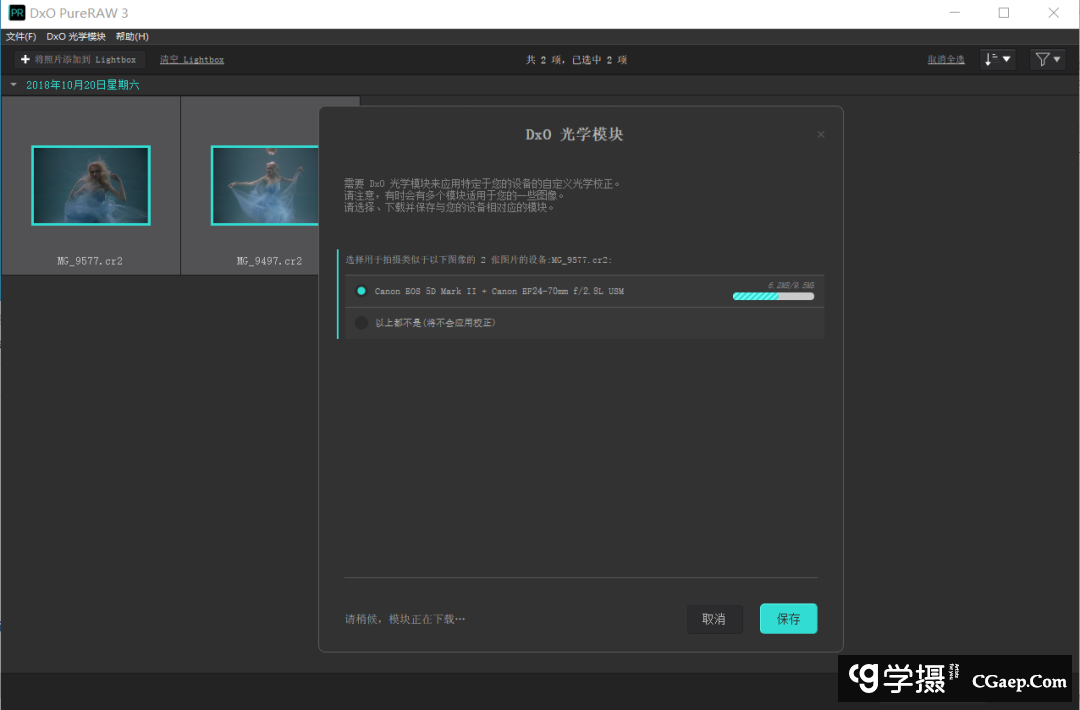Select the MG_9577.cr2 thumbnail
The image size is (1080, 710).
pos(90,185)
